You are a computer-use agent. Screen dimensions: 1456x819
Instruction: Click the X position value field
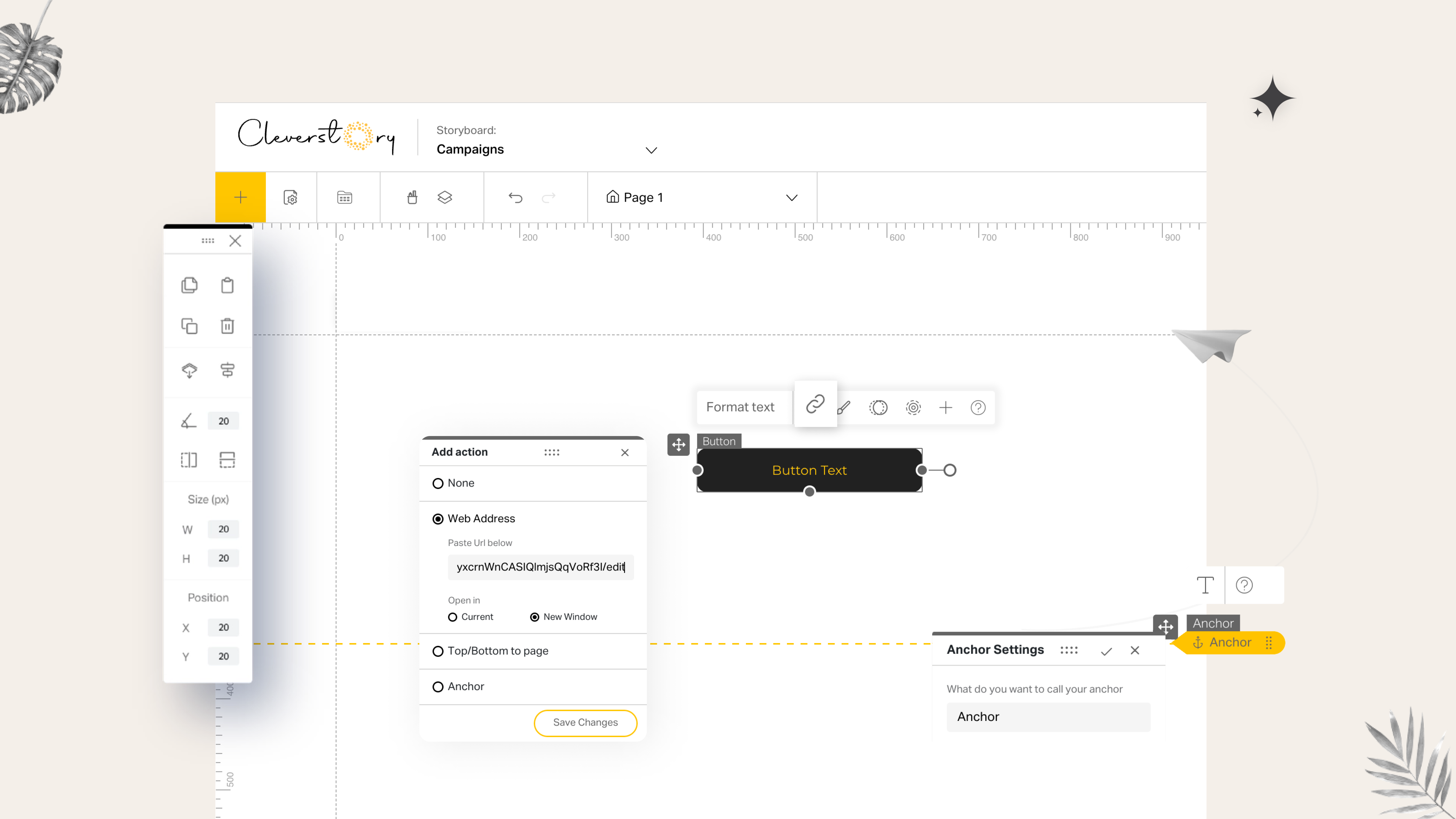coord(223,627)
